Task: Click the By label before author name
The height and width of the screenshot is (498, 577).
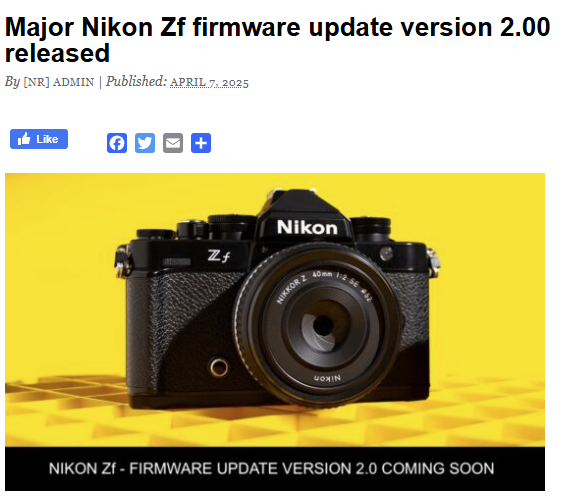Action: (12, 82)
